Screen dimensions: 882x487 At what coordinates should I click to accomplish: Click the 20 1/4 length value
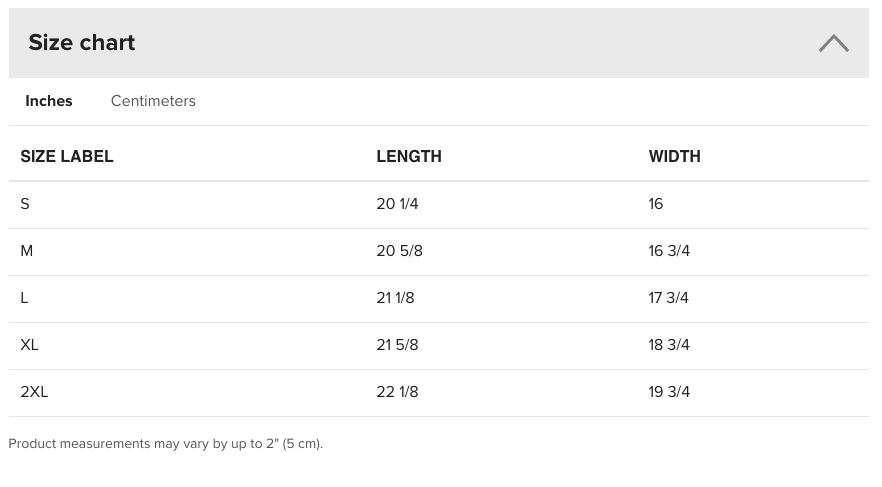click(x=397, y=204)
